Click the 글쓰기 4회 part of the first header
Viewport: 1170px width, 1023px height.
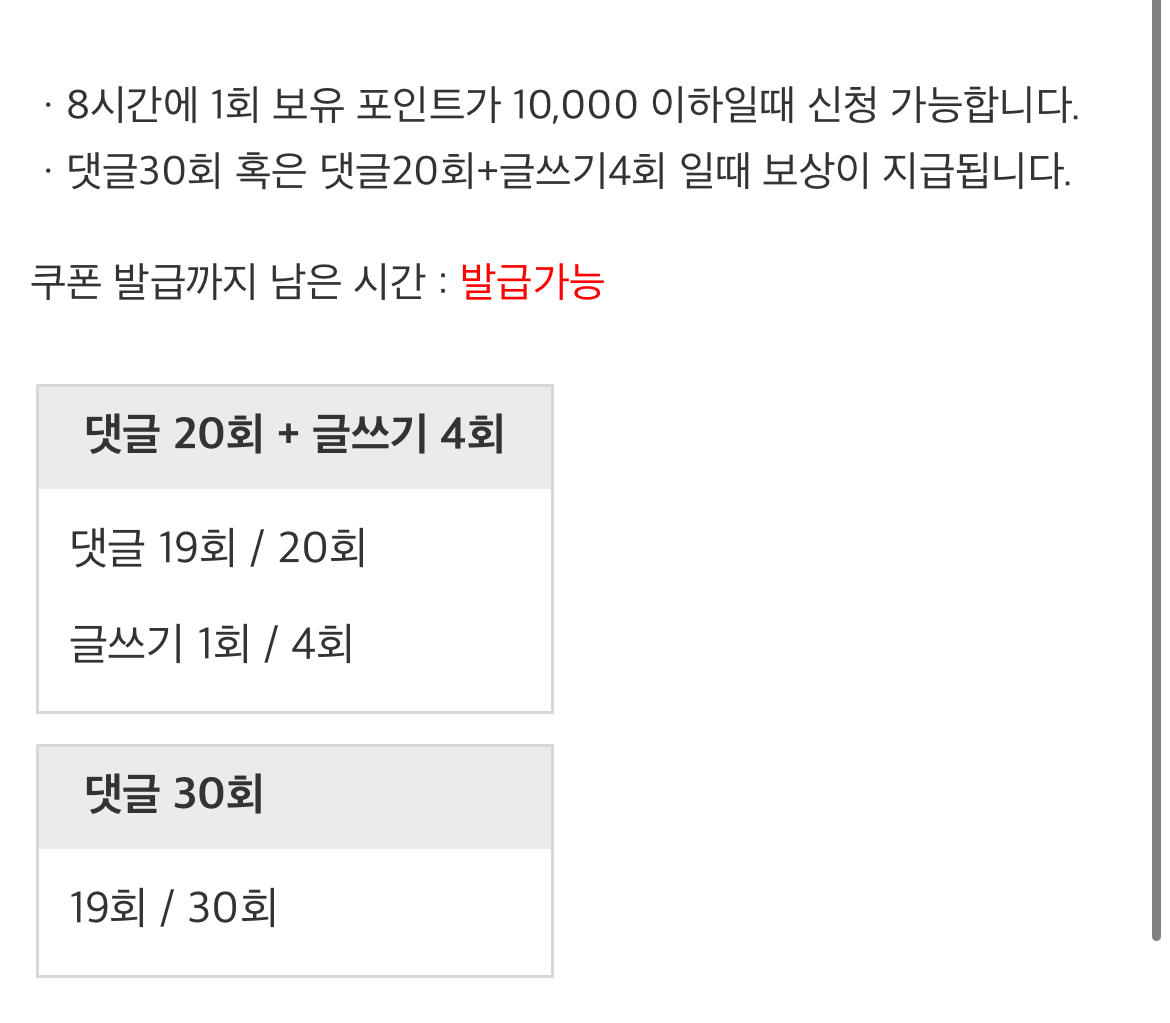pyautogui.click(x=408, y=434)
